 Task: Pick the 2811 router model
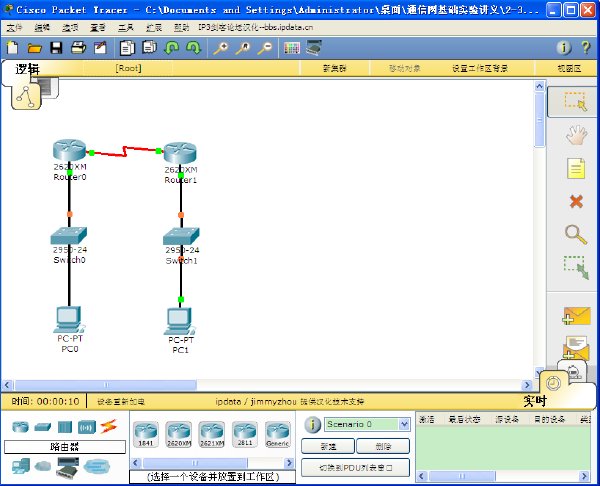tap(245, 434)
